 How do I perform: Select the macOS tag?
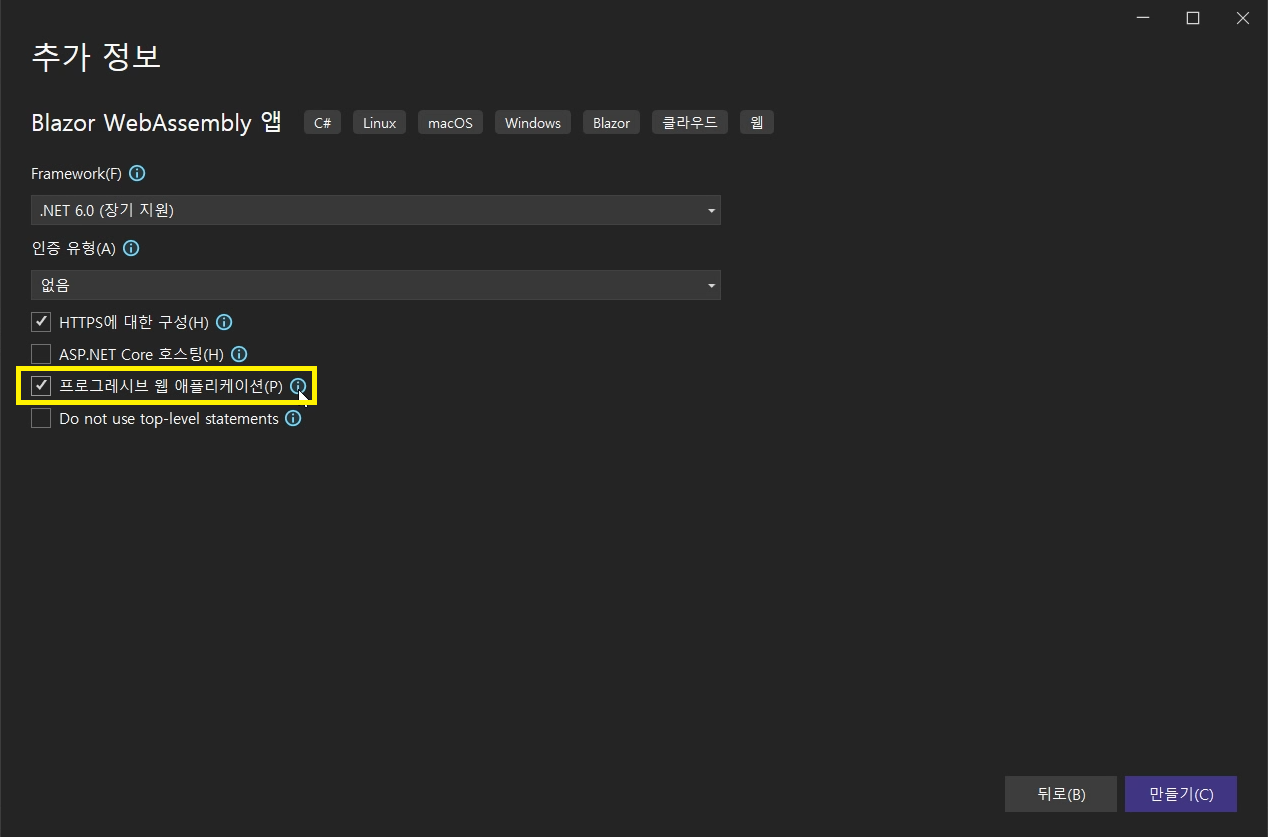coord(450,123)
